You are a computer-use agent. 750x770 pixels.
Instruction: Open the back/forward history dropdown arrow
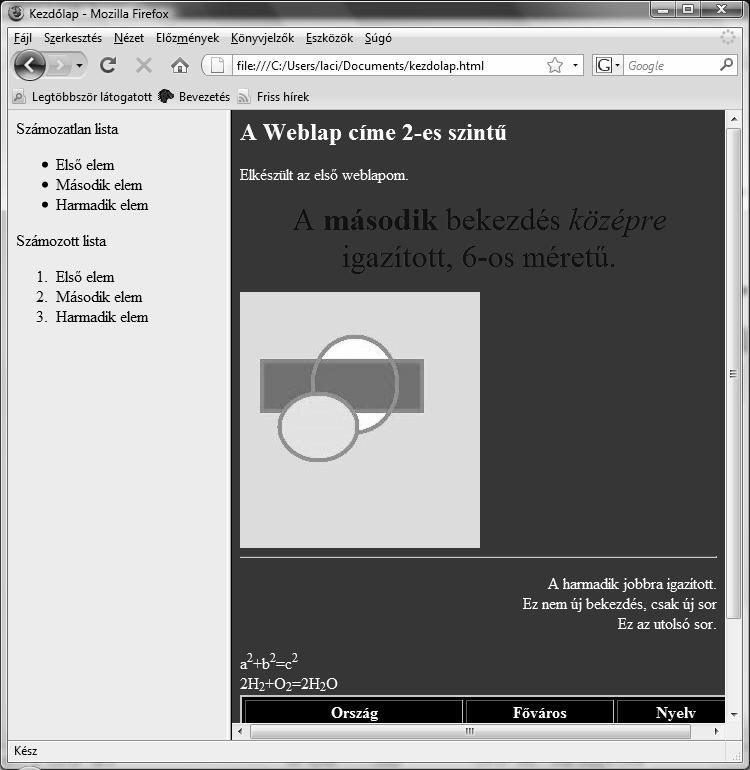coord(80,65)
